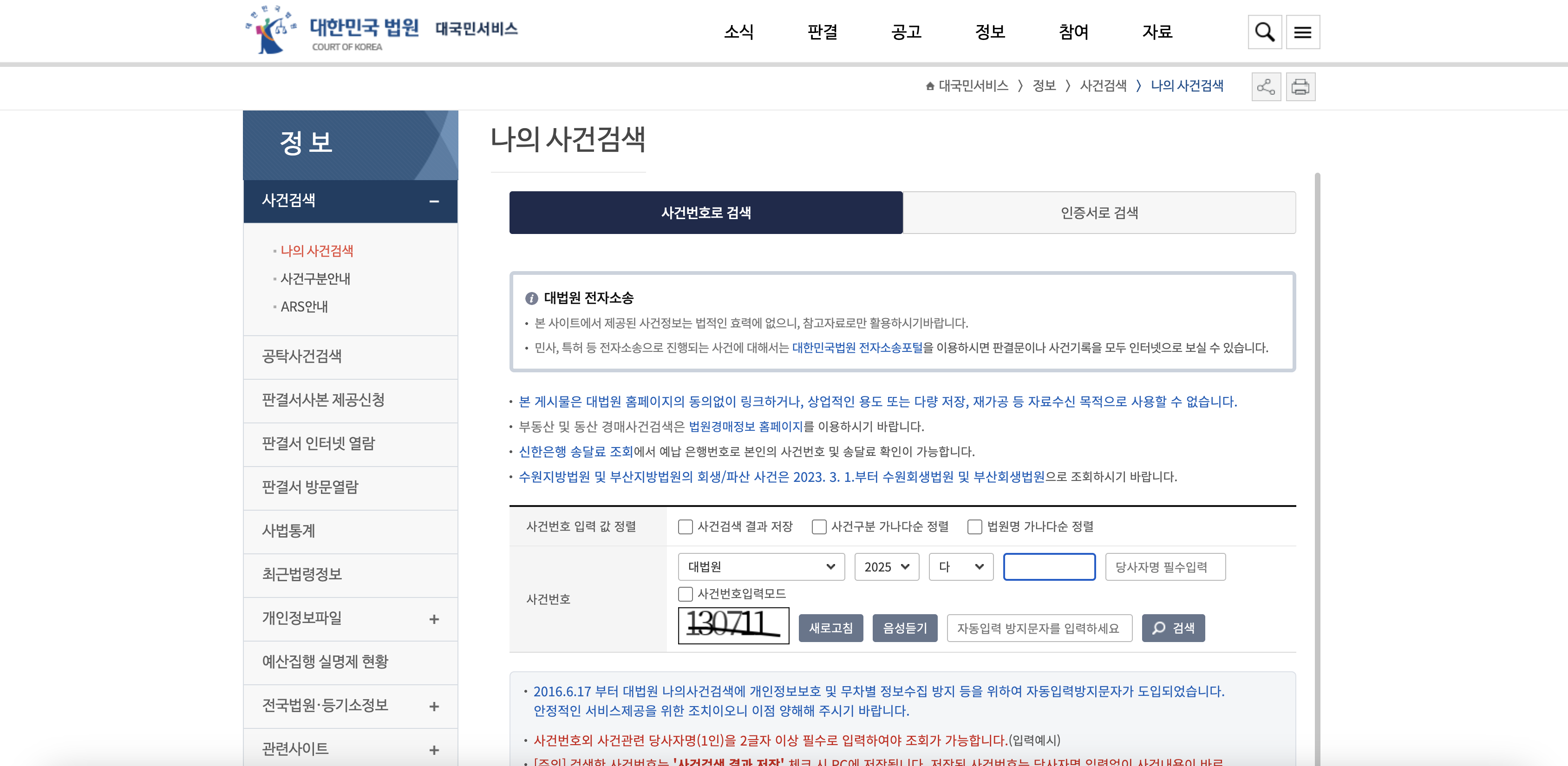This screenshot has width=1568, height=766.
Task: Click the content area vertical scrollbar
Action: point(1317,468)
